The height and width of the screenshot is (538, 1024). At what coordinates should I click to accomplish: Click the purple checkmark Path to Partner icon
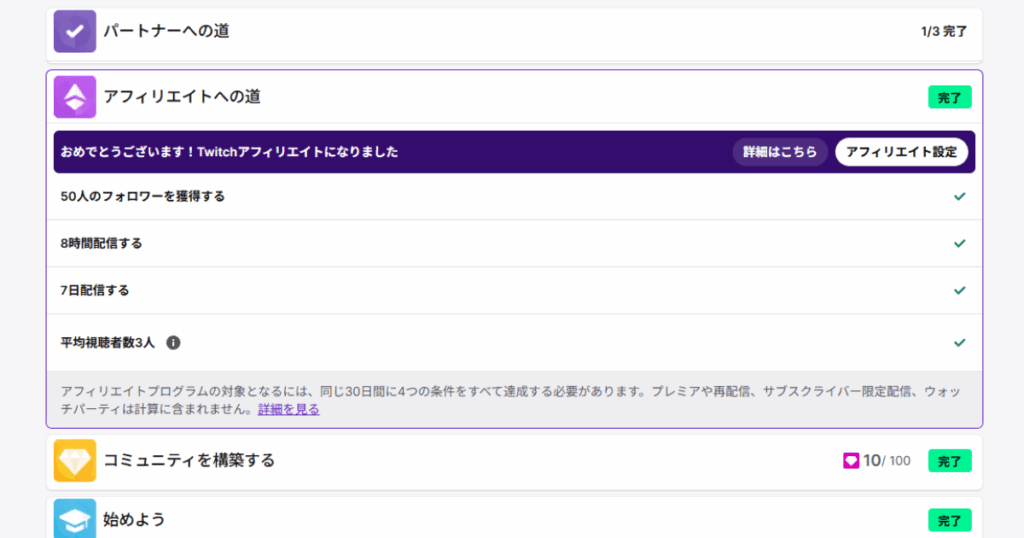[75, 31]
